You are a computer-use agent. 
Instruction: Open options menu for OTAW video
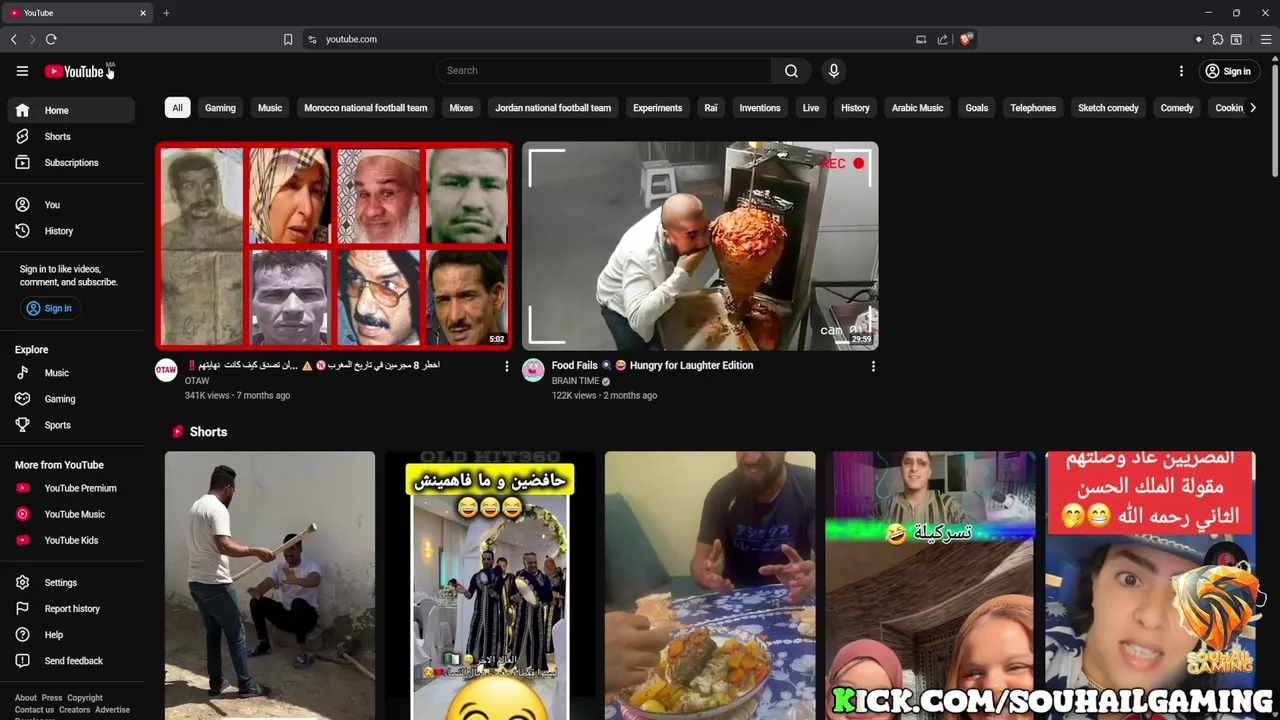(x=506, y=367)
